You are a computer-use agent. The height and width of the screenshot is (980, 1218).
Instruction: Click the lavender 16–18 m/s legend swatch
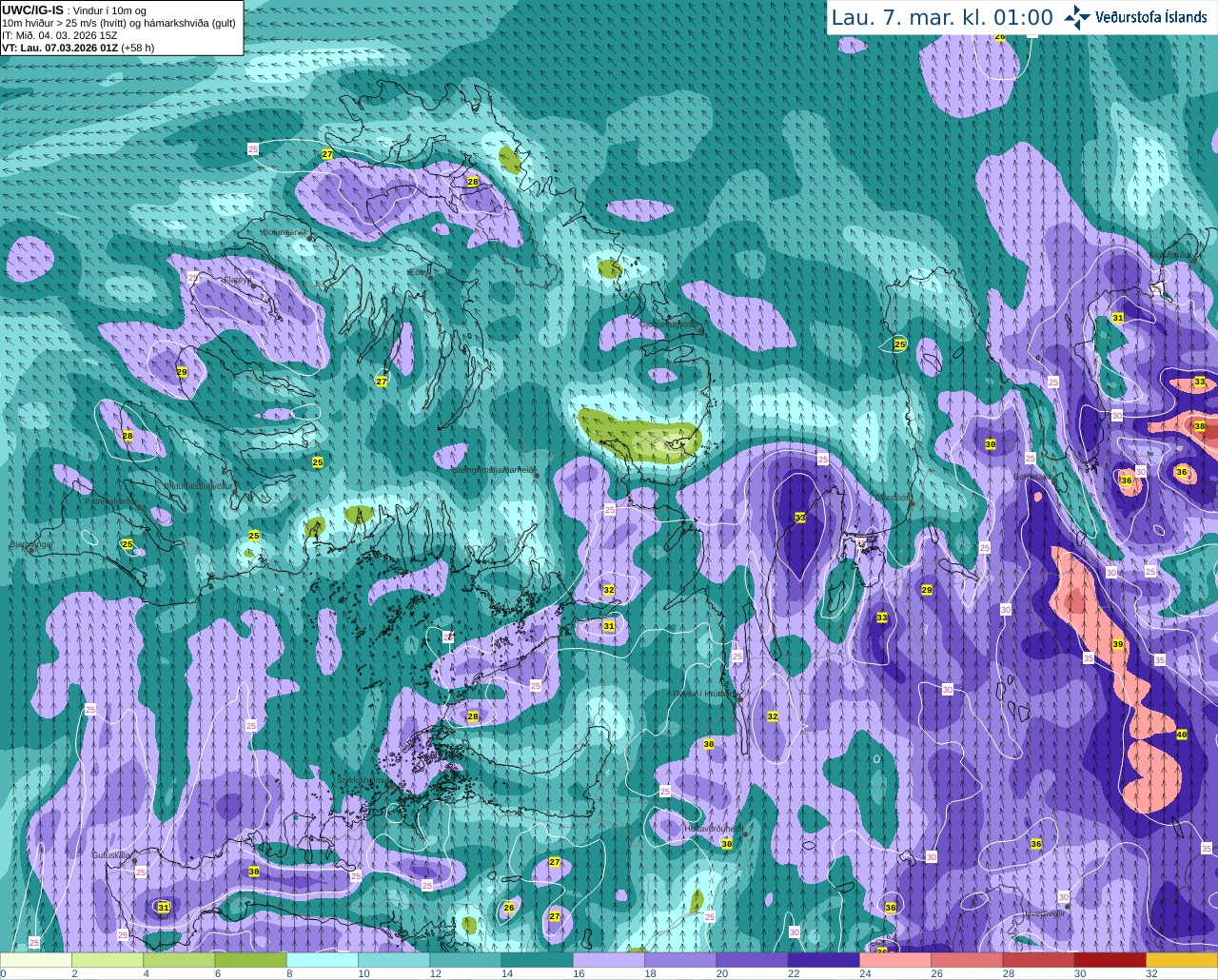(609, 960)
